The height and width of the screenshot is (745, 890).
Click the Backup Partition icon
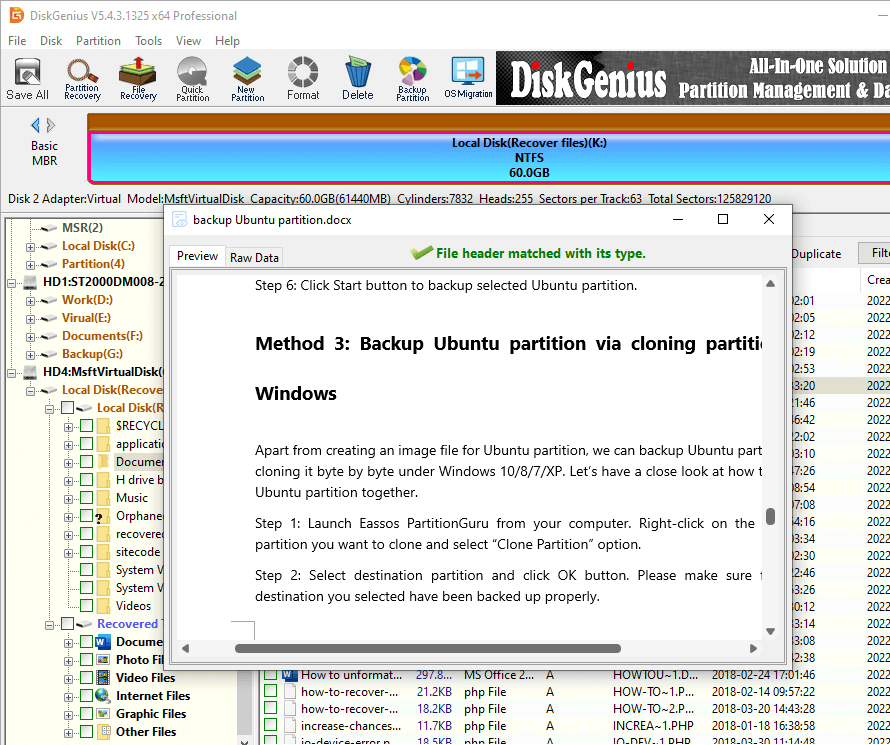[x=412, y=78]
